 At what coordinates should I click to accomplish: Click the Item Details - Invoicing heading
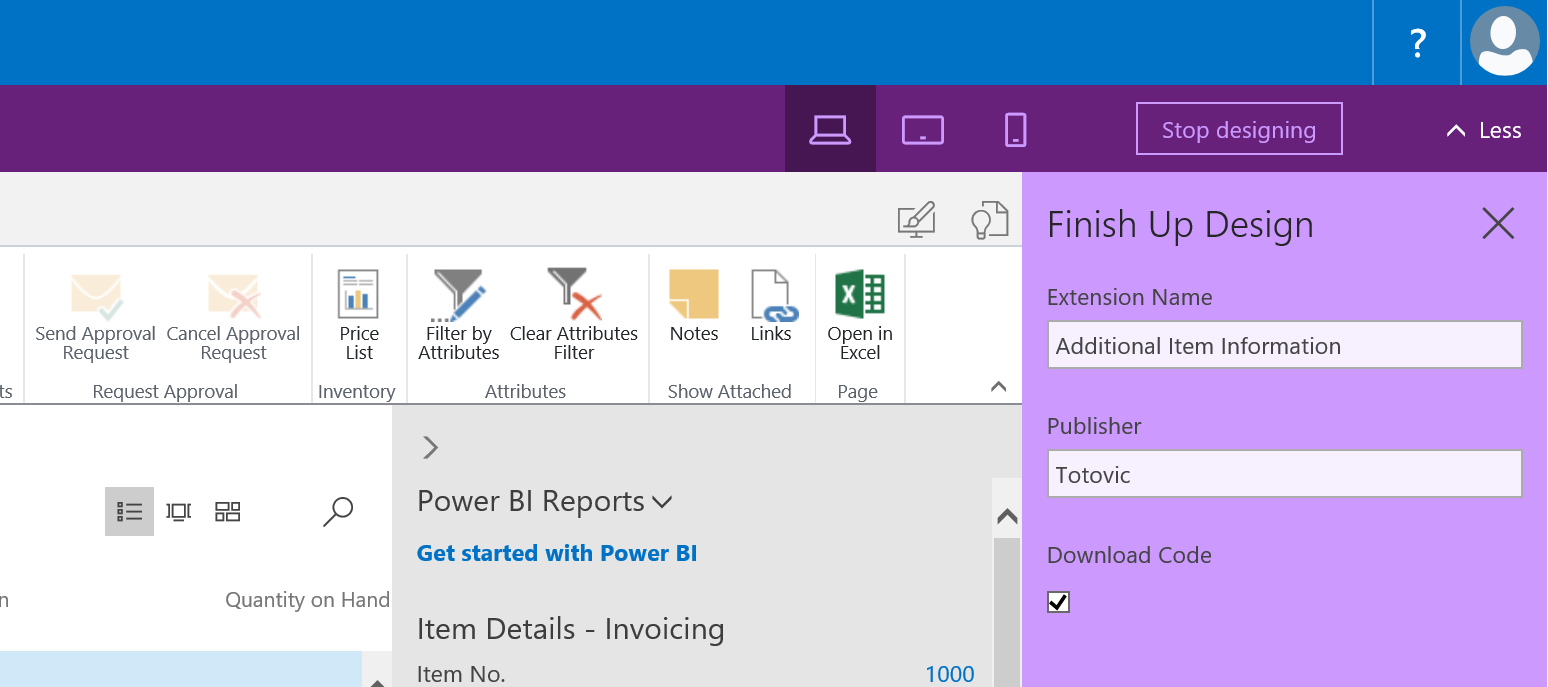click(571, 629)
